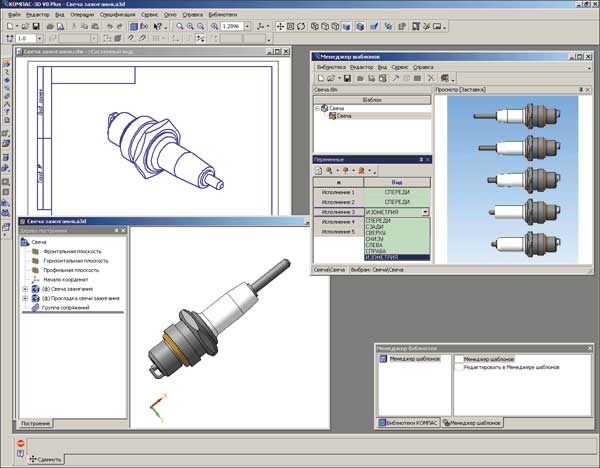This screenshot has width=600, height=468.
Task: Expand the Прокладка свечи зажигания tree node
Action: point(24,299)
